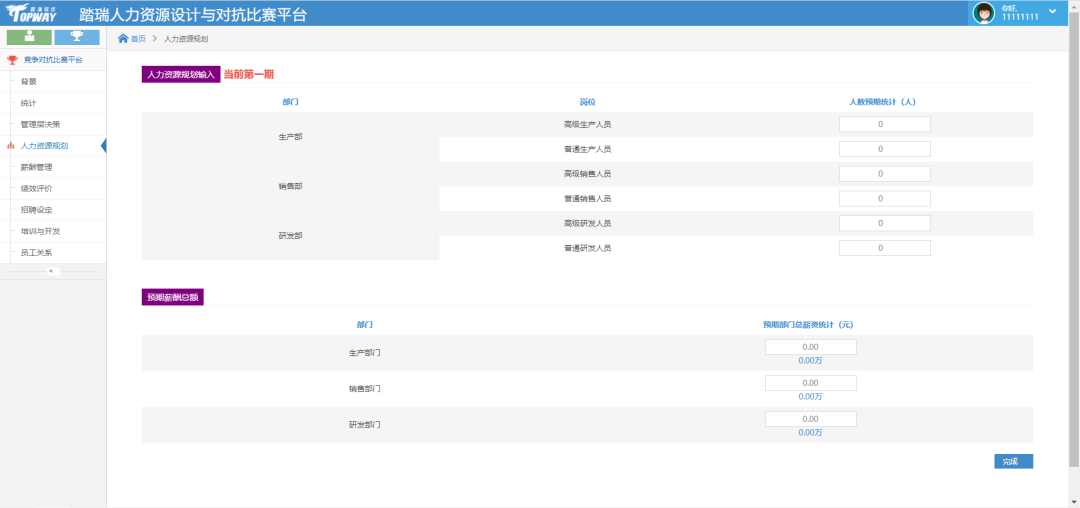
Task: Click the 销售部门 total salary input
Action: click(810, 383)
